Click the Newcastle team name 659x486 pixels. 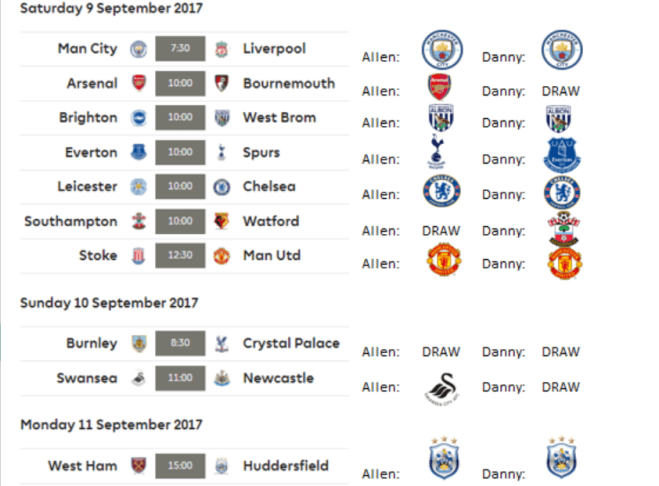click(278, 379)
